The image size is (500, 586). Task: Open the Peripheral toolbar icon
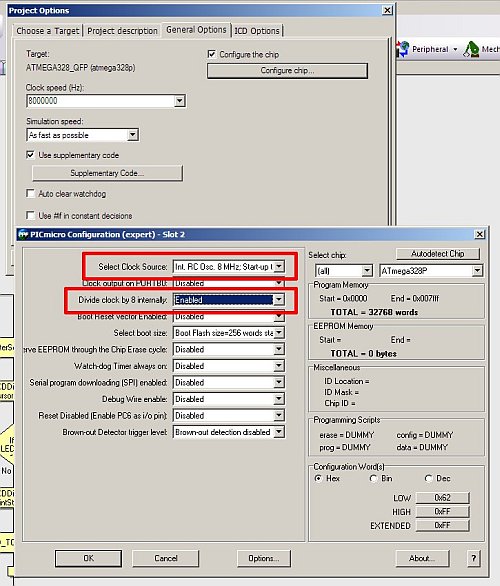[403, 49]
